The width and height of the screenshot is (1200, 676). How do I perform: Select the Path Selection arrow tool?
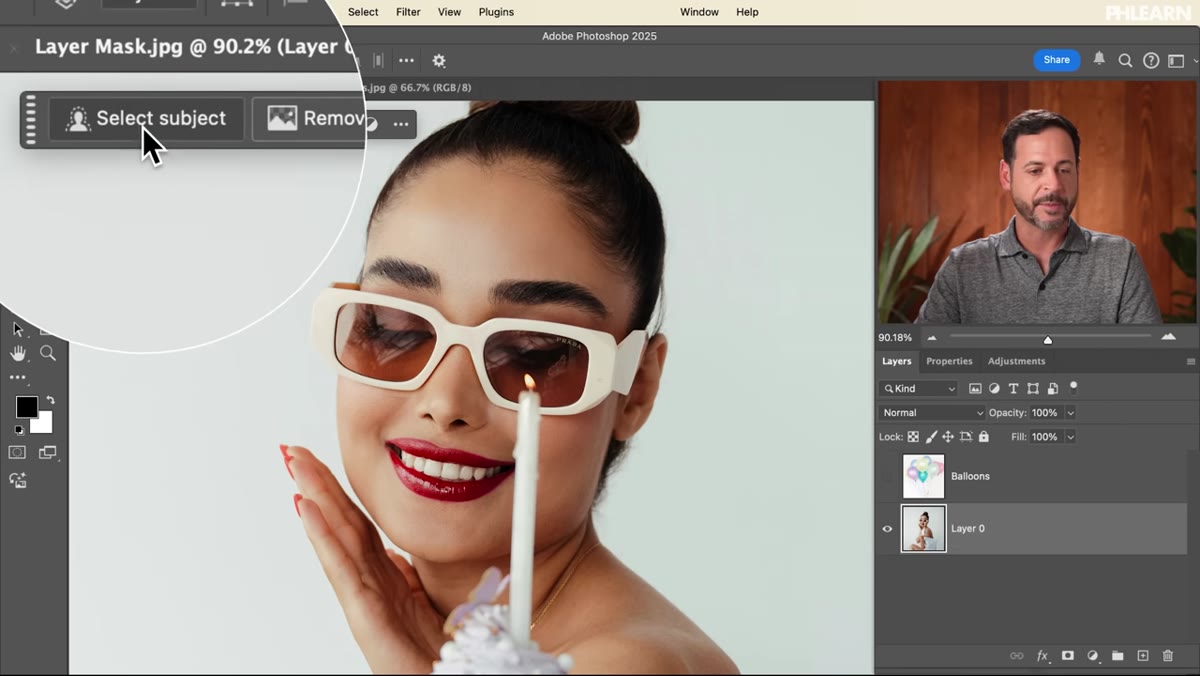tap(18, 329)
